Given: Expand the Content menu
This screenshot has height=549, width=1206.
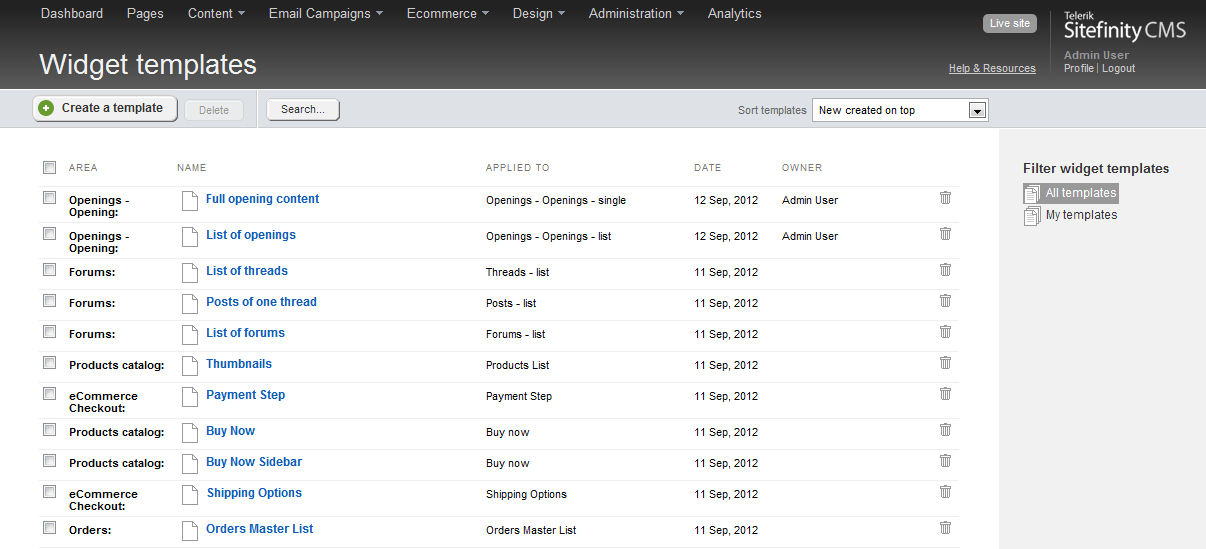Looking at the screenshot, I should click(216, 14).
